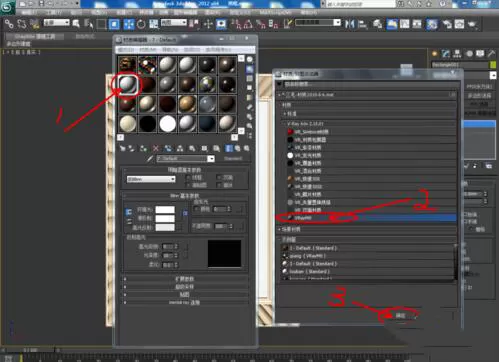This screenshot has height=362, width=499.
Task: Click Make Material Copy icon
Action: click(x=168, y=148)
